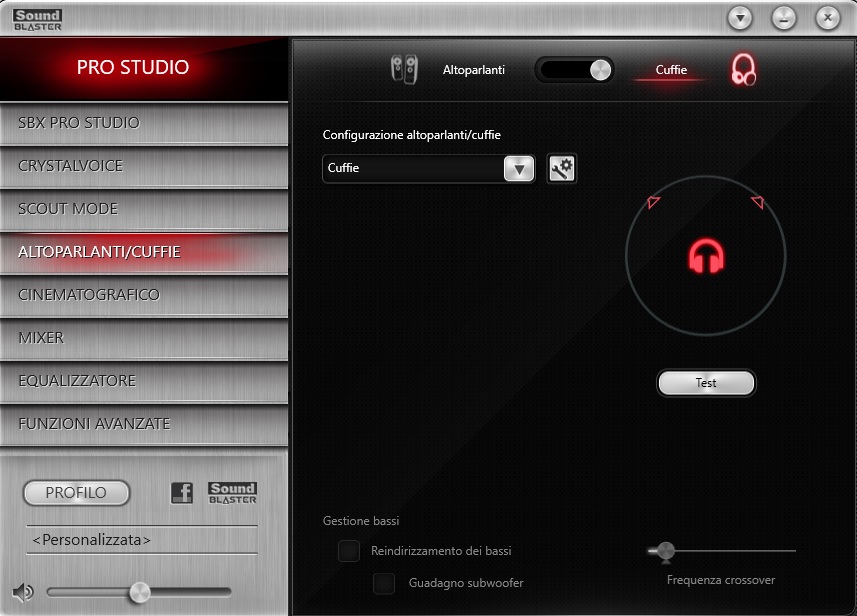Screen dimensions: 857x616
Task: Click the Altoparlanti label at top
Action: click(x=474, y=70)
